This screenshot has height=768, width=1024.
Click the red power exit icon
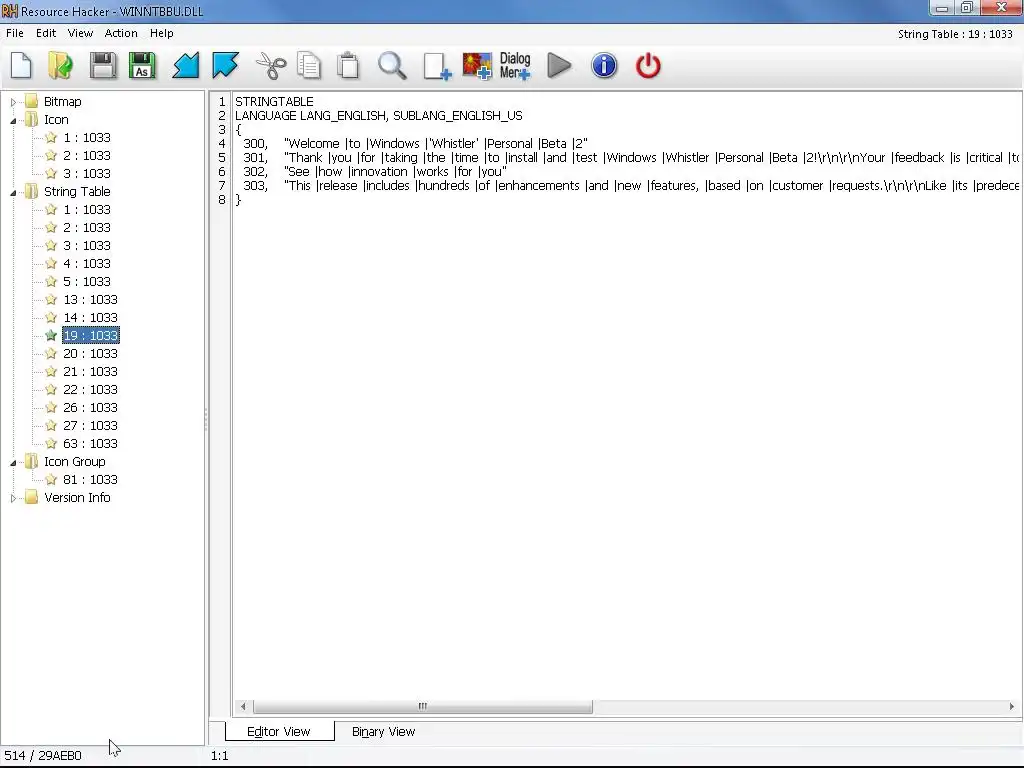[x=648, y=66]
